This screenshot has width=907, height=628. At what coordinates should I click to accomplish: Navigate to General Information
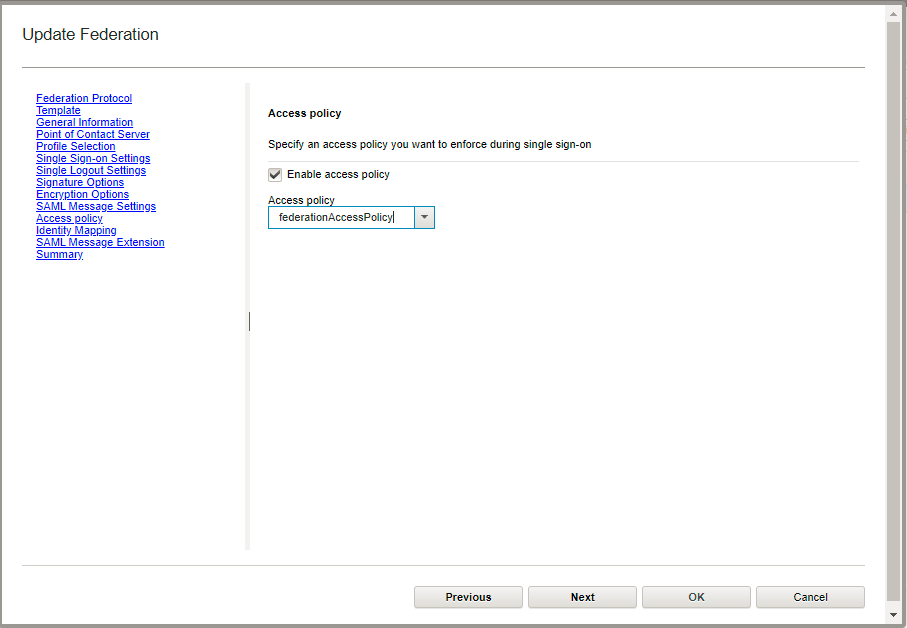coord(84,122)
